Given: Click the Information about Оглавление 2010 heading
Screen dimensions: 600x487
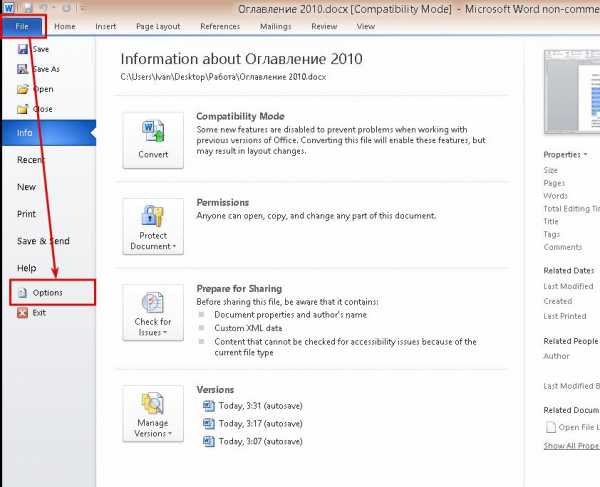Looking at the screenshot, I should [241, 59].
